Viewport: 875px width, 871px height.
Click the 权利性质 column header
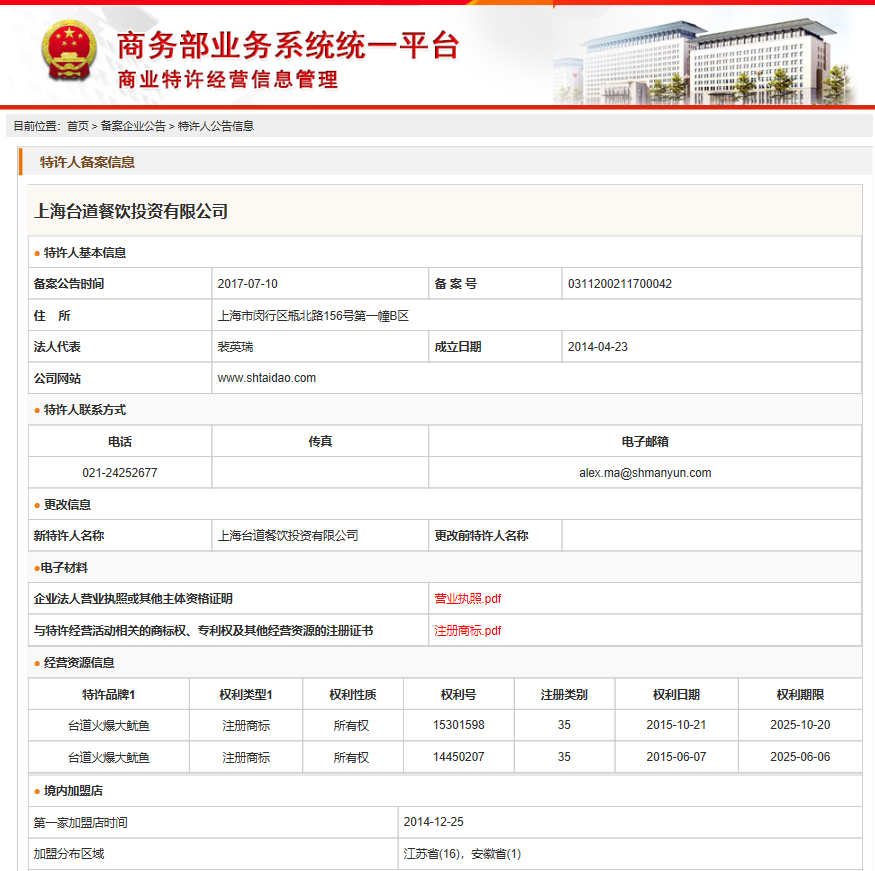click(353, 694)
